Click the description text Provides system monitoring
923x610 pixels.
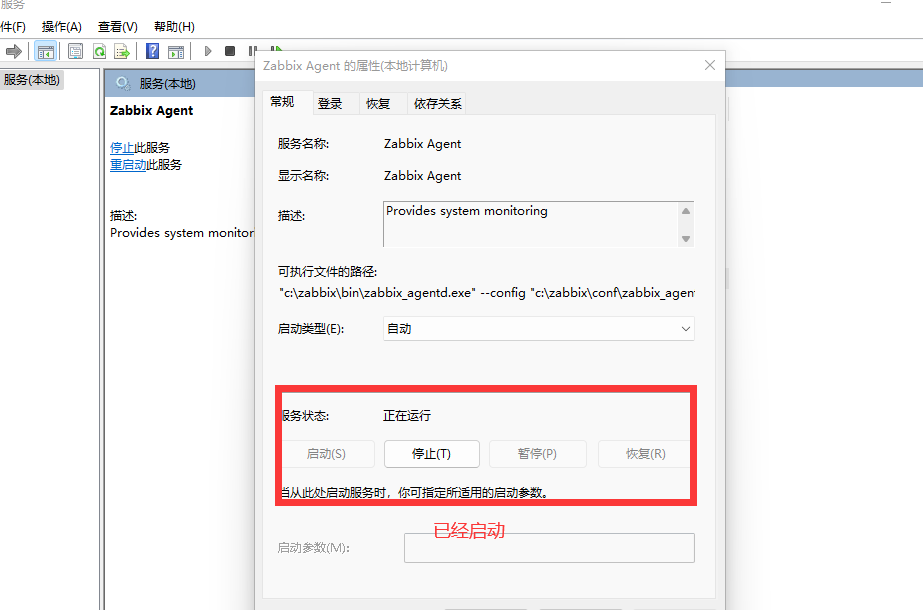click(x=467, y=211)
